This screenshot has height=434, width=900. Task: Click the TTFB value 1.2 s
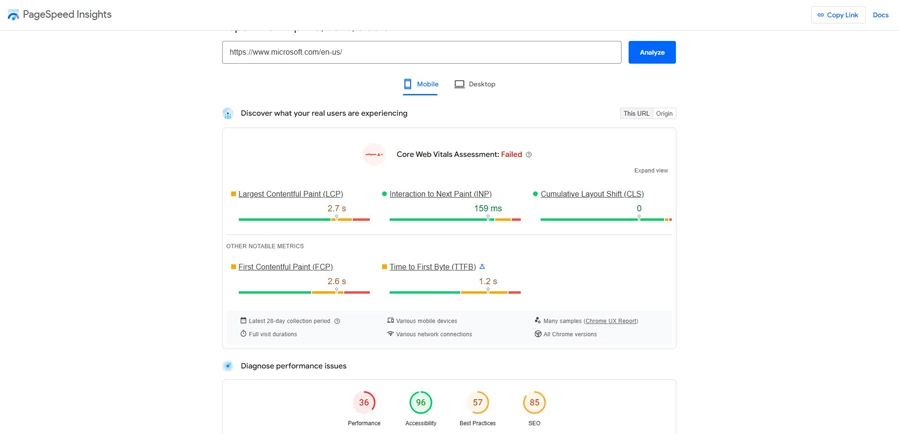click(x=488, y=281)
